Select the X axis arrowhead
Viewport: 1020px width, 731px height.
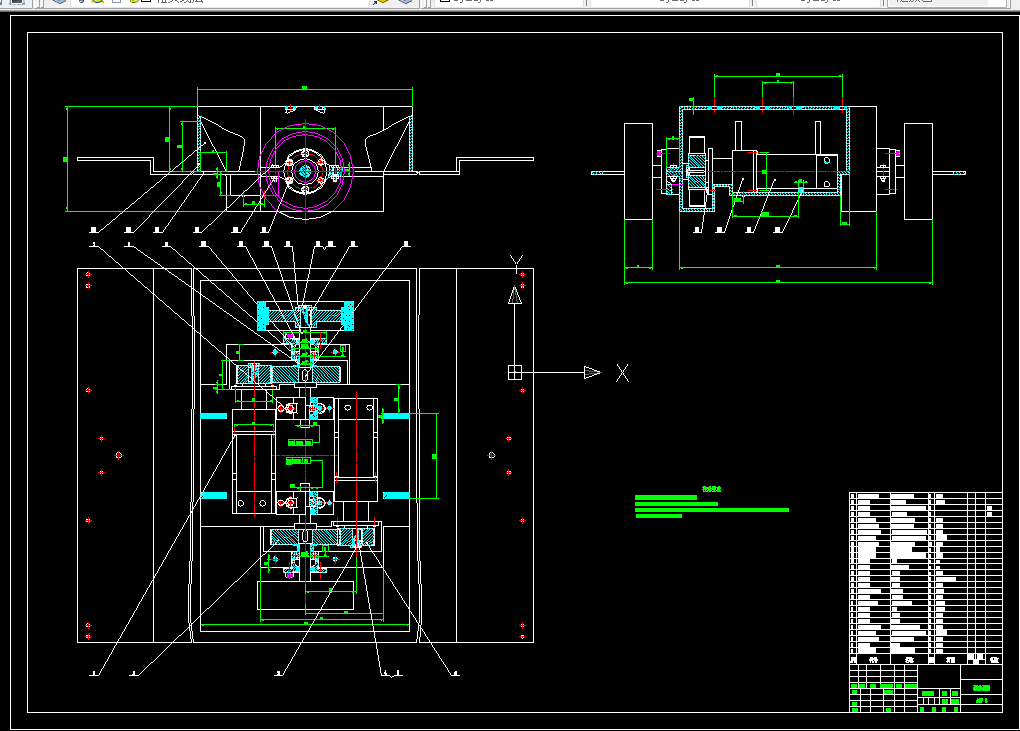(592, 372)
